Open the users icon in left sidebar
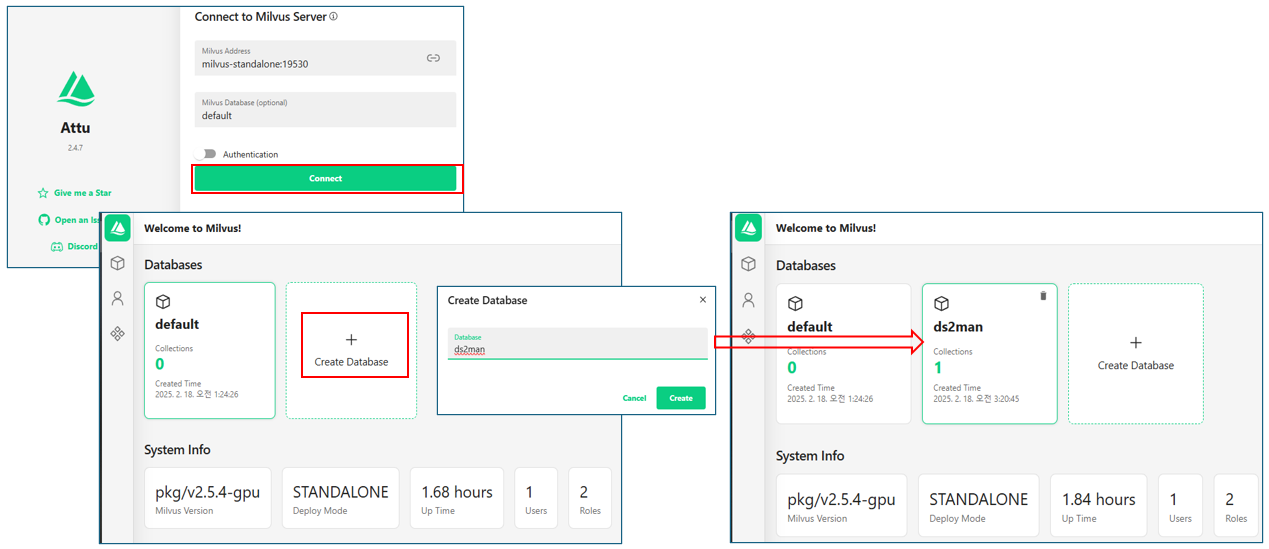This screenshot has width=1269, height=549. coord(118,298)
